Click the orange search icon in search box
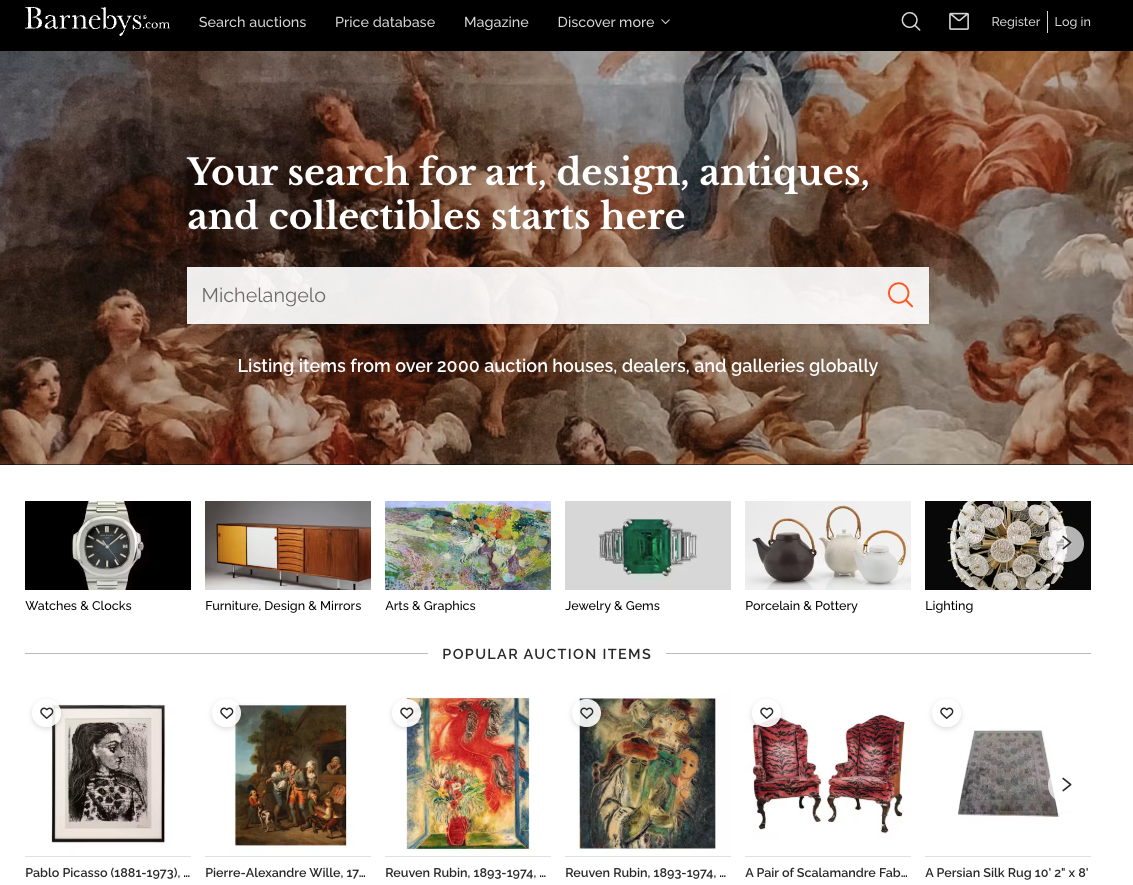This screenshot has width=1133, height=885. [x=900, y=295]
